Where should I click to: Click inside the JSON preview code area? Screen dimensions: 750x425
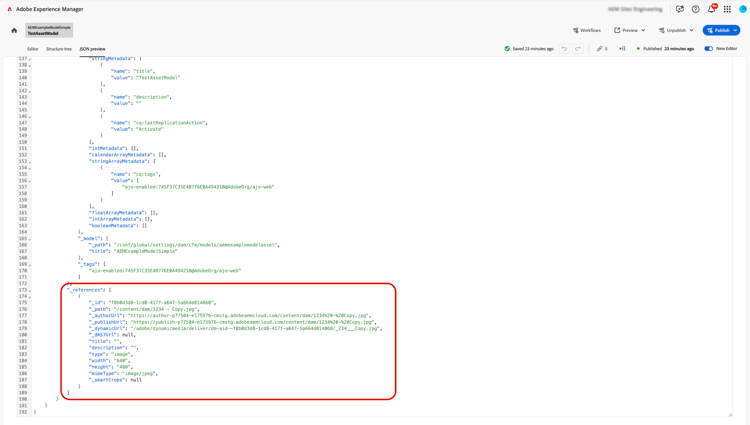[x=373, y=236]
